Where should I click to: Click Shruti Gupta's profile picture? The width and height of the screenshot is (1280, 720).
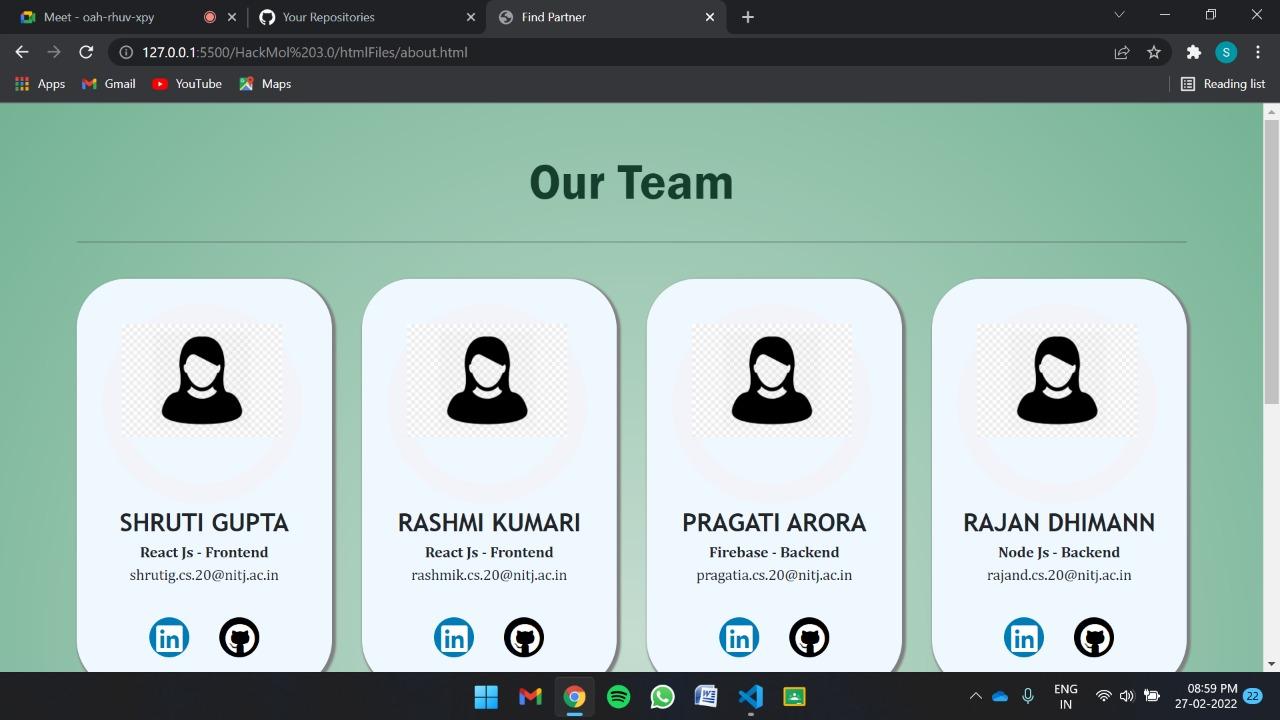point(202,381)
